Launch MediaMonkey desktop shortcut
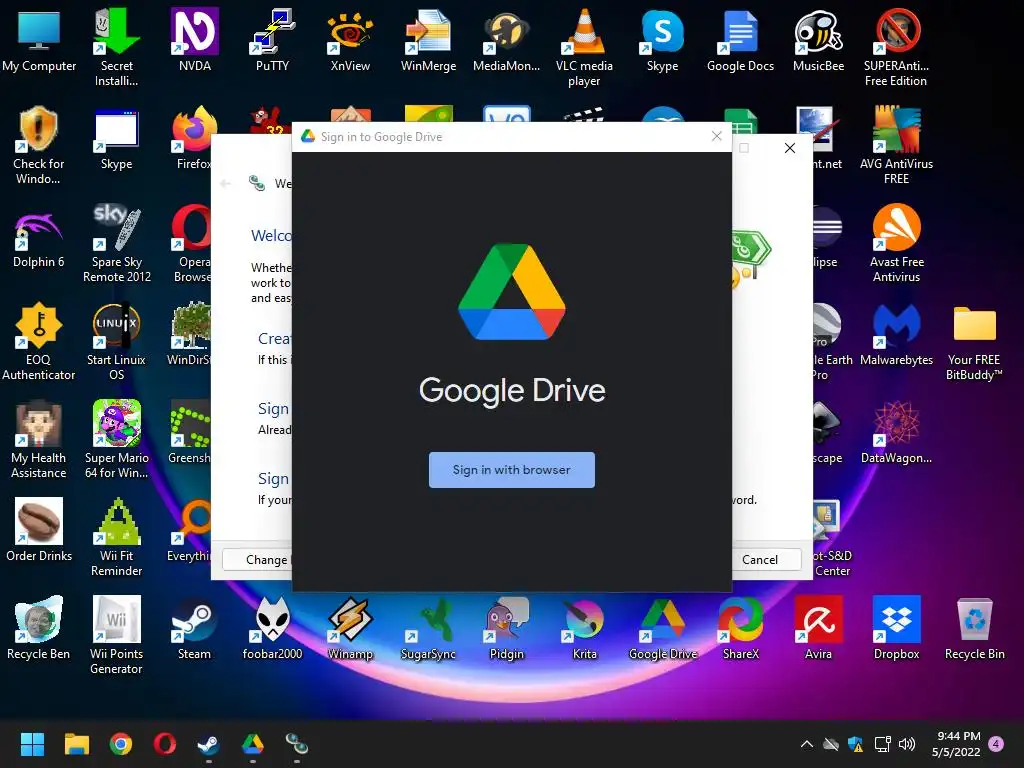The height and width of the screenshot is (768, 1024). coord(506,40)
